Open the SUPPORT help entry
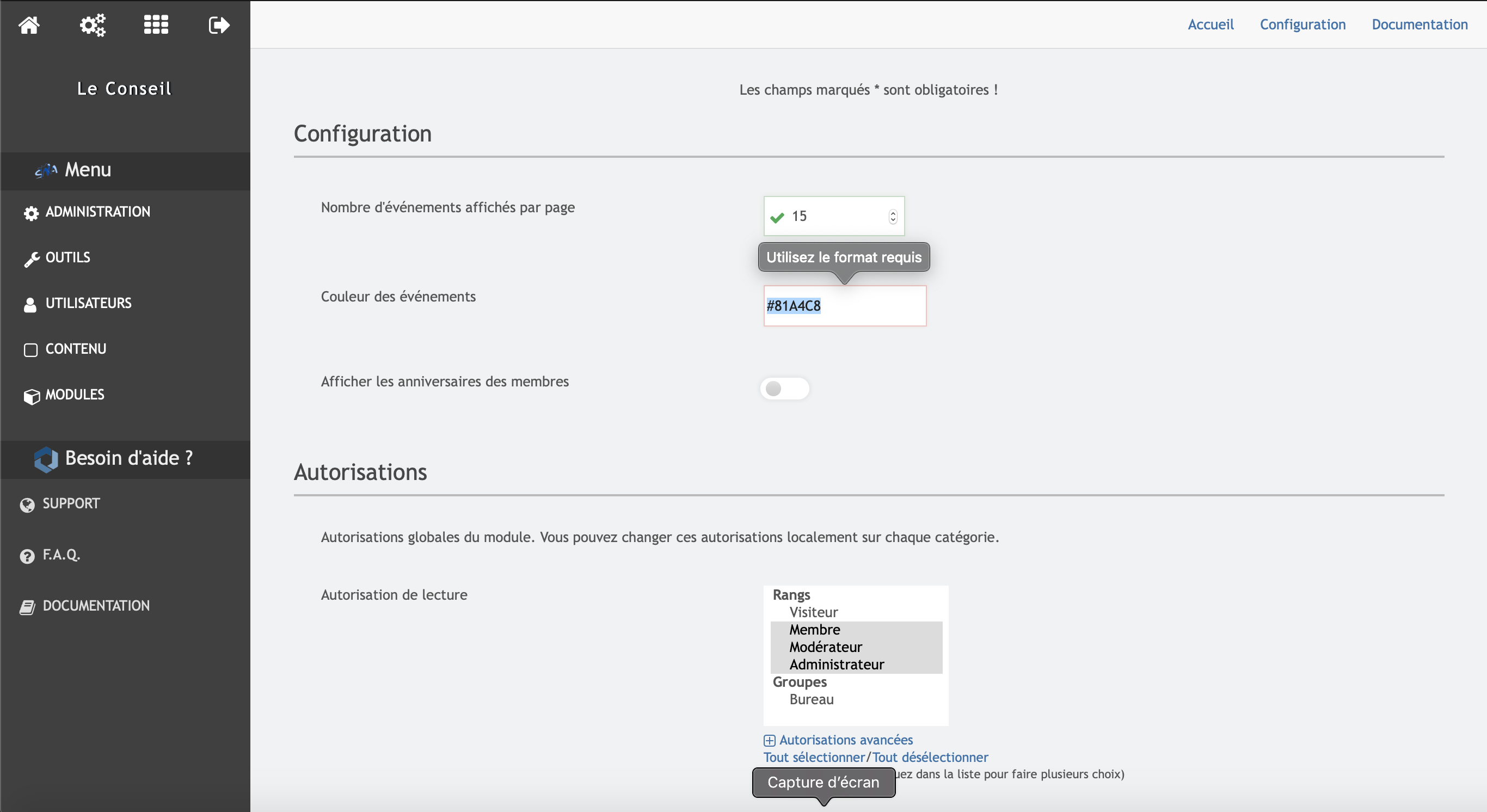The height and width of the screenshot is (812, 1487). [70, 504]
